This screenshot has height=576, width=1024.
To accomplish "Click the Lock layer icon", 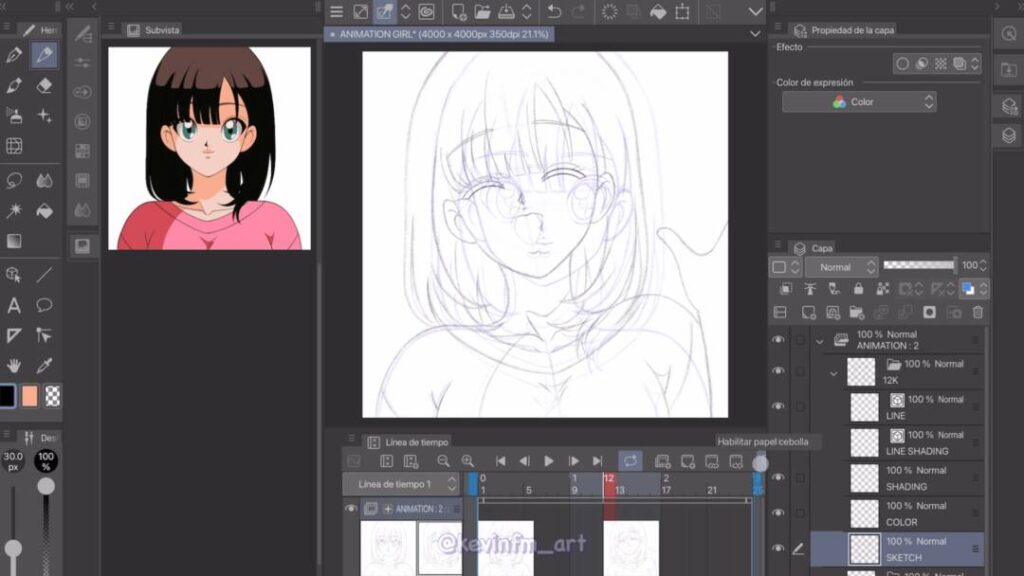I will tap(858, 288).
